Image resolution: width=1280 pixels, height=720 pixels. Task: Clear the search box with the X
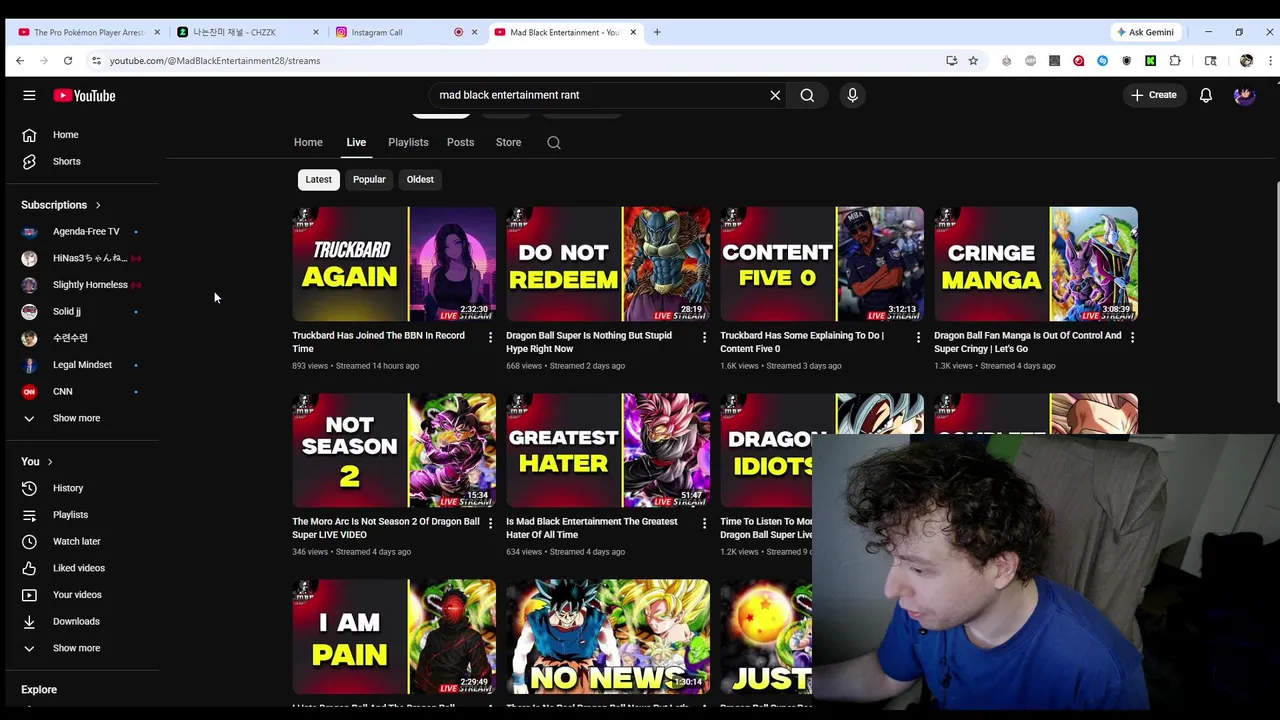coord(775,95)
